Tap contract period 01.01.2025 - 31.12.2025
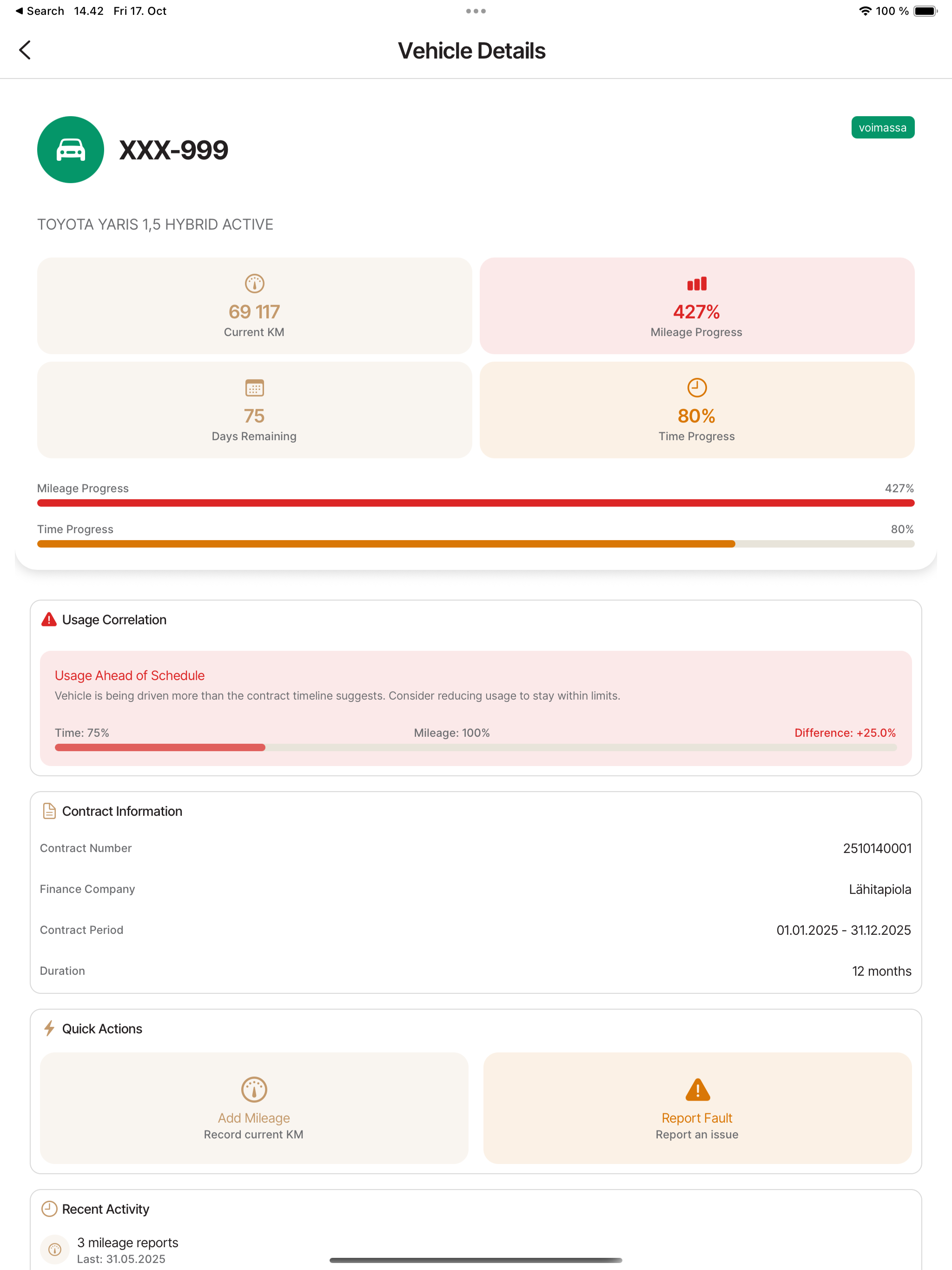 click(844, 930)
